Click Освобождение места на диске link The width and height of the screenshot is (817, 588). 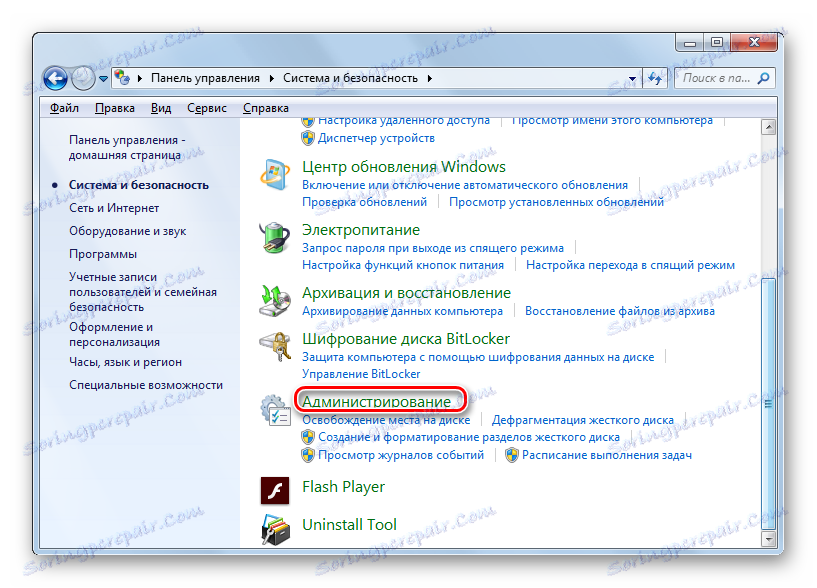point(386,420)
